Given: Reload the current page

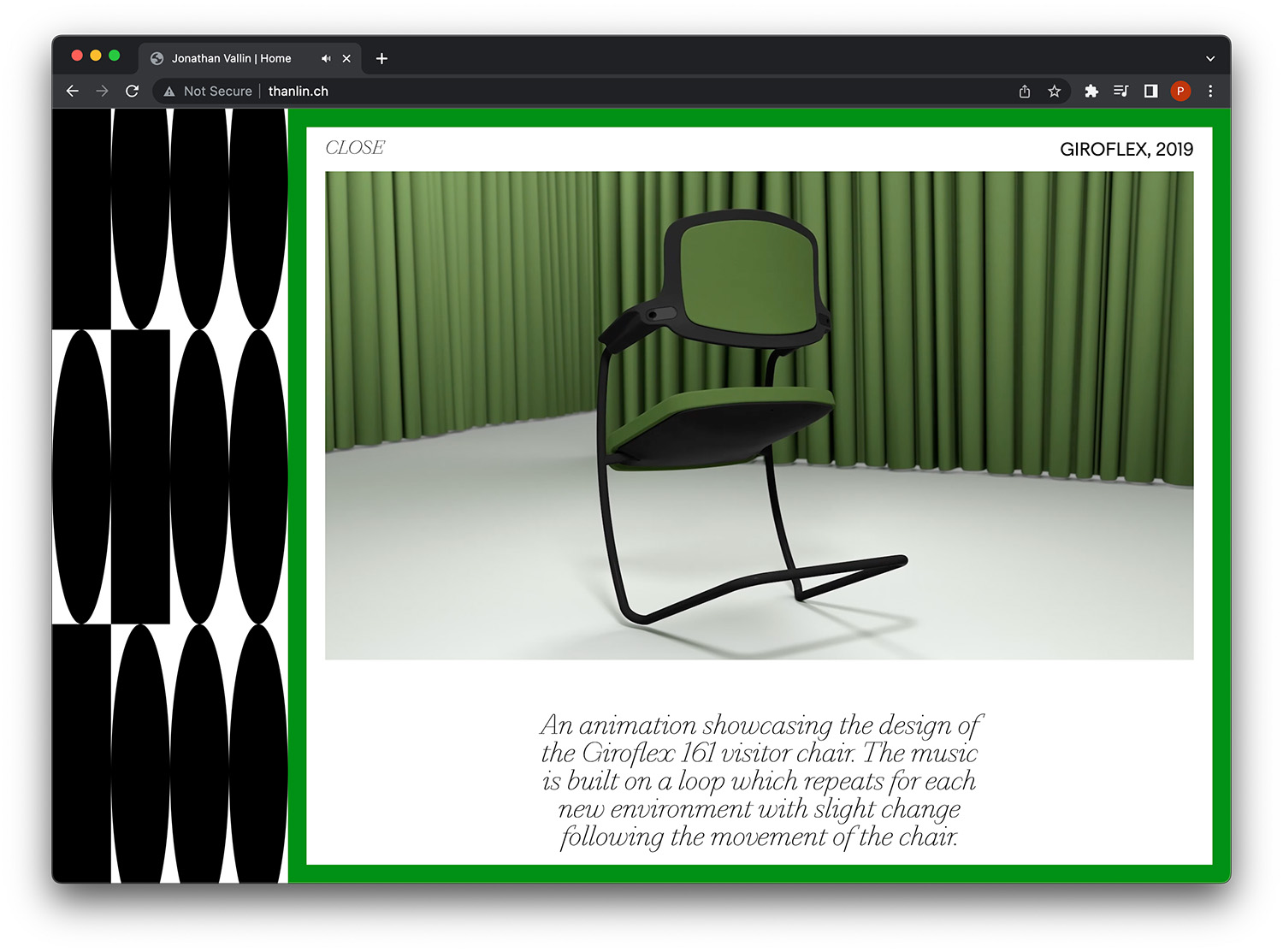Looking at the screenshot, I should tap(132, 91).
